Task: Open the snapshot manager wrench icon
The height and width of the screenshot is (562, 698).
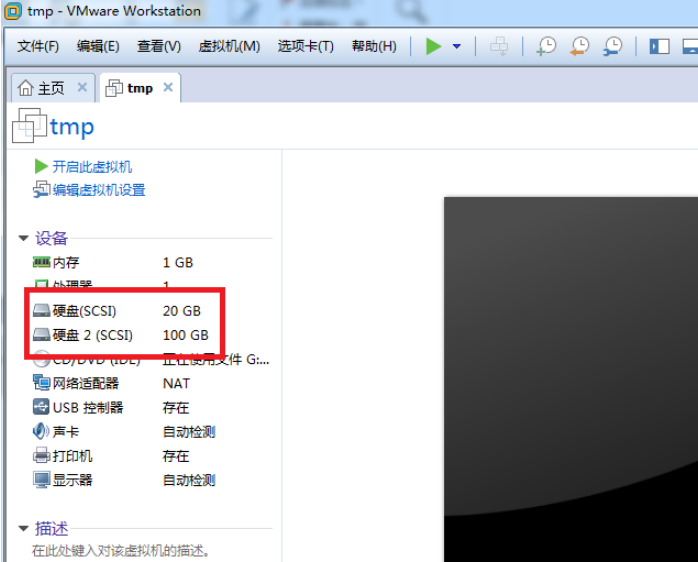Action: click(612, 46)
